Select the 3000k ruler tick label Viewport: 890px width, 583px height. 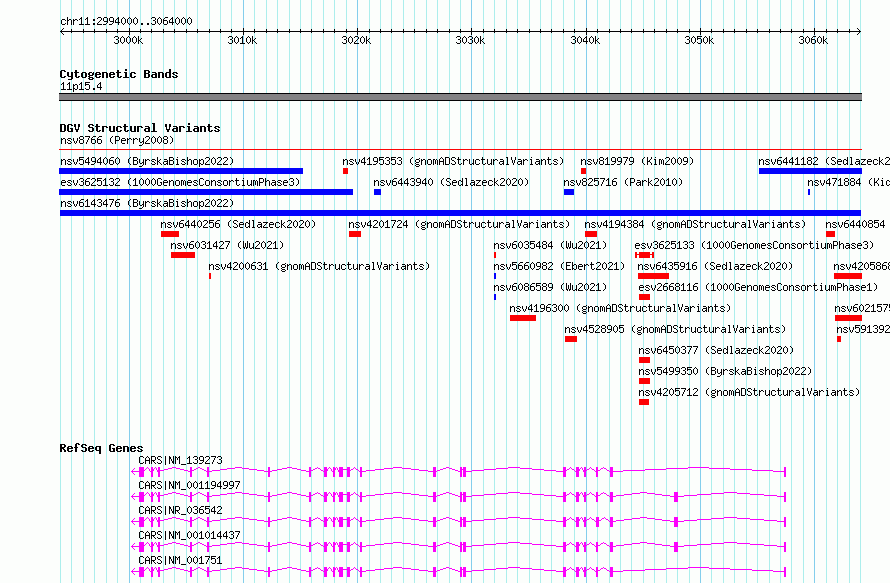(128, 40)
